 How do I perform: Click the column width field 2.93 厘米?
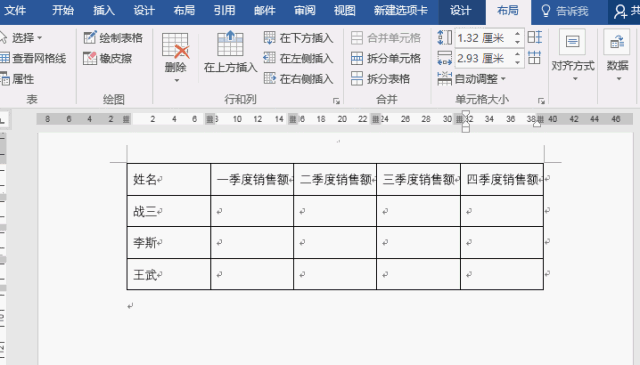(x=483, y=58)
